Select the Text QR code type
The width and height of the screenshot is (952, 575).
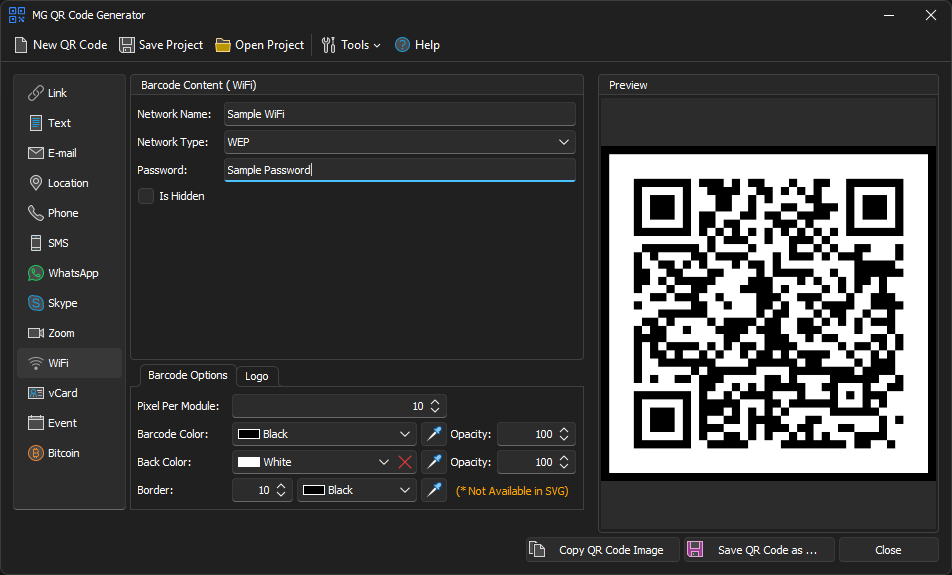coord(69,123)
